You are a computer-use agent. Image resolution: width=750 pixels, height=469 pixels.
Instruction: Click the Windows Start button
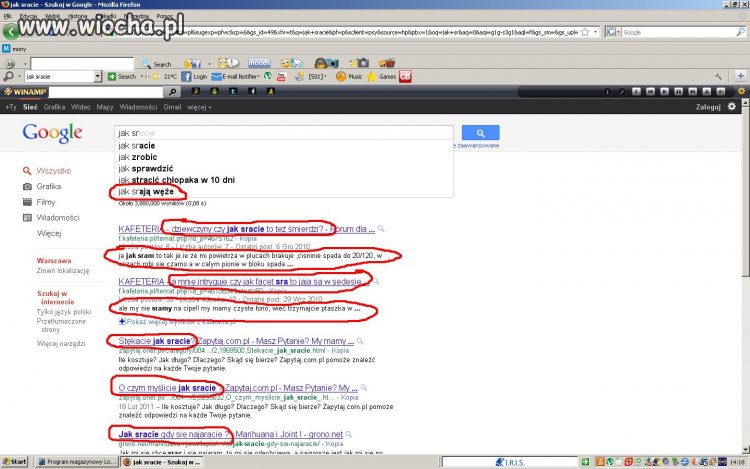point(14,461)
